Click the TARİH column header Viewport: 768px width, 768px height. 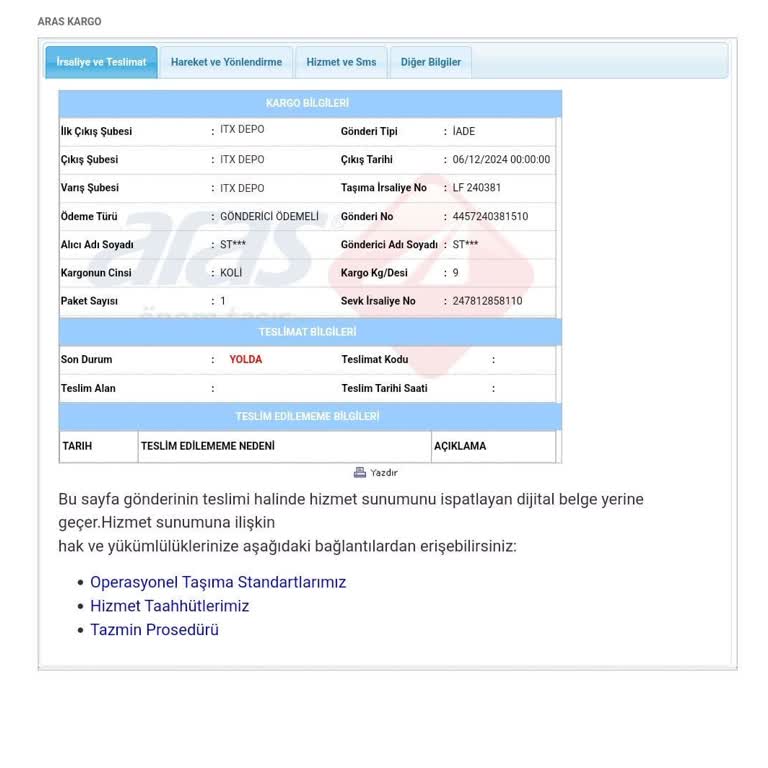coord(77,446)
